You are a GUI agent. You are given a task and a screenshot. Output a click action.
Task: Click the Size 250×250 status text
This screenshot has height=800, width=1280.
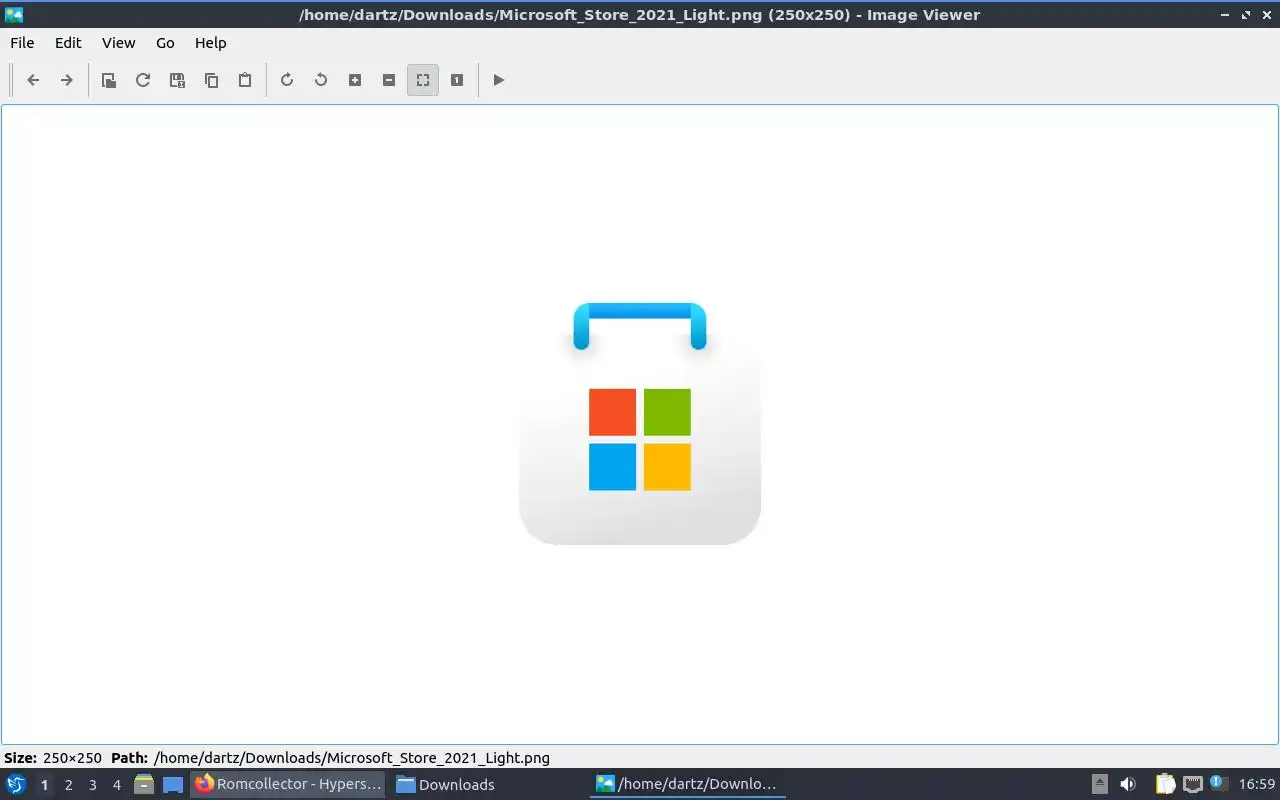point(53,758)
